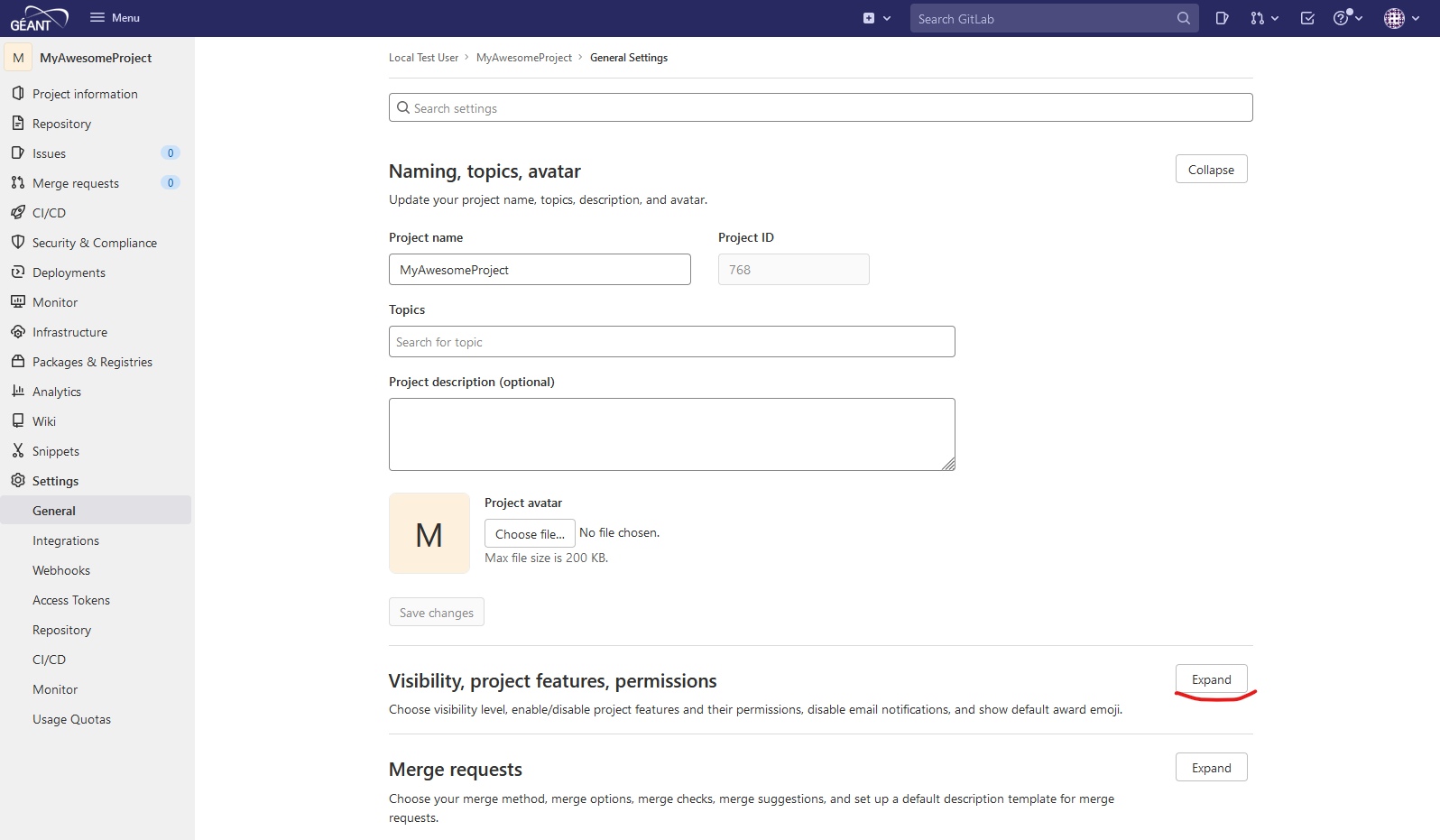Click the GEANT logo in header

pyautogui.click(x=39, y=18)
